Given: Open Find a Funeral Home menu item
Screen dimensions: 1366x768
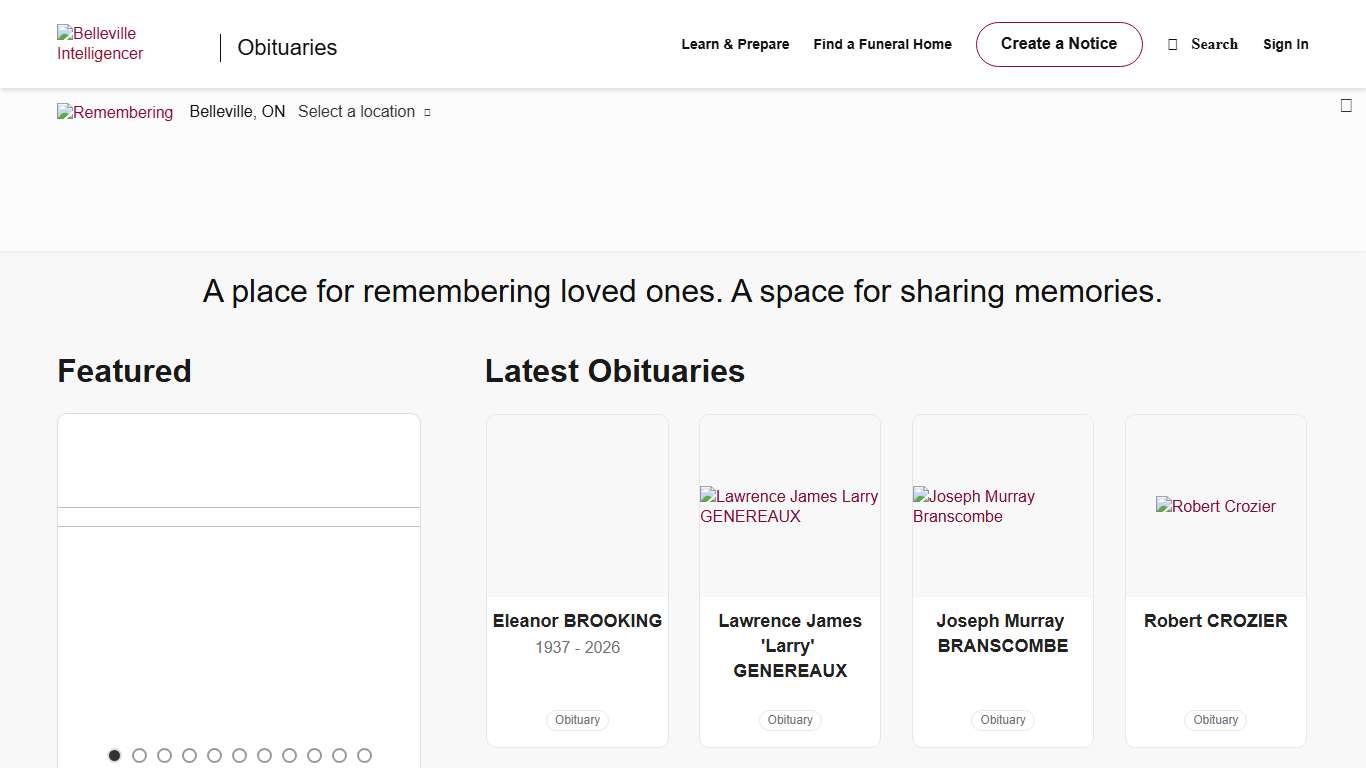Looking at the screenshot, I should point(882,45).
